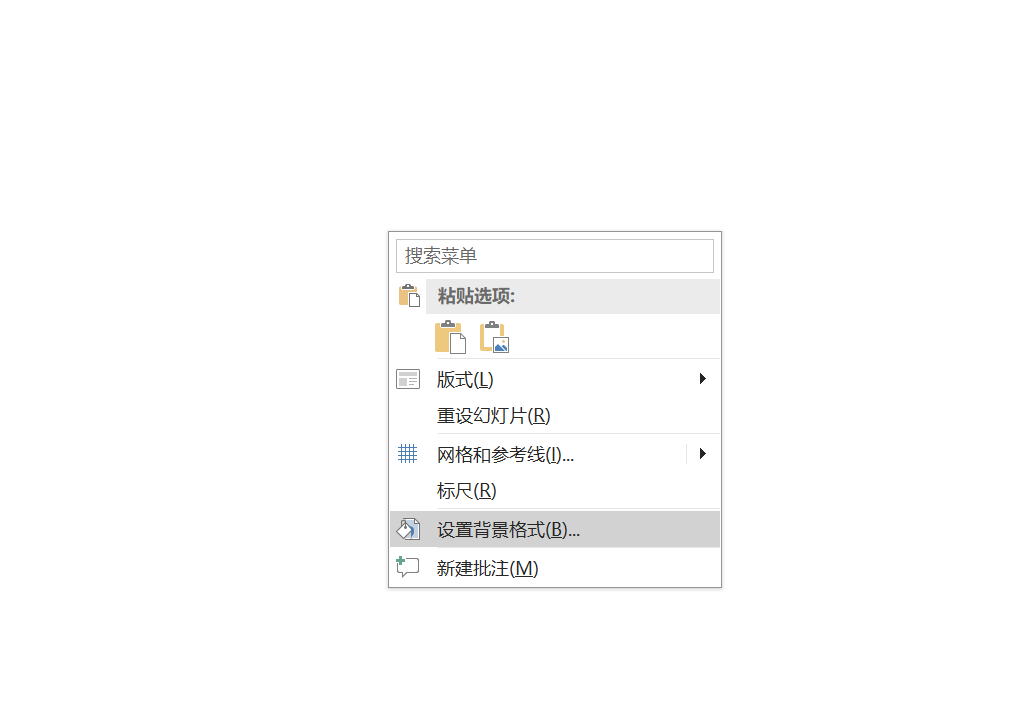
Task: Click the 版式 layout icon
Action: tap(408, 379)
